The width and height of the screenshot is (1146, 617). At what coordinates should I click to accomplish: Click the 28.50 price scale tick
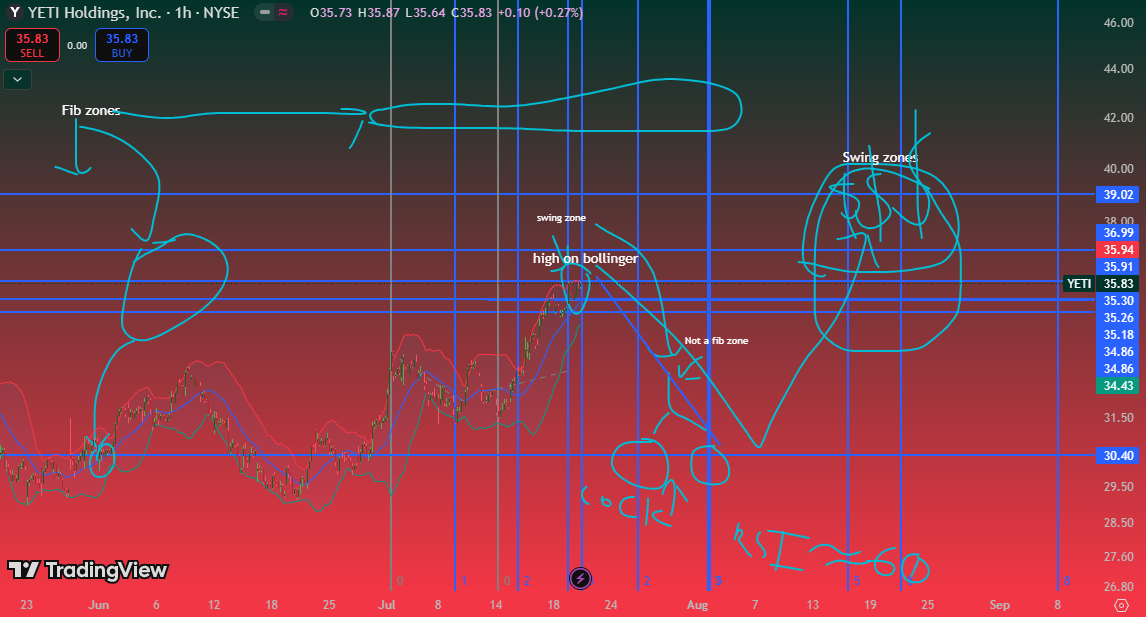pyautogui.click(x=1118, y=523)
